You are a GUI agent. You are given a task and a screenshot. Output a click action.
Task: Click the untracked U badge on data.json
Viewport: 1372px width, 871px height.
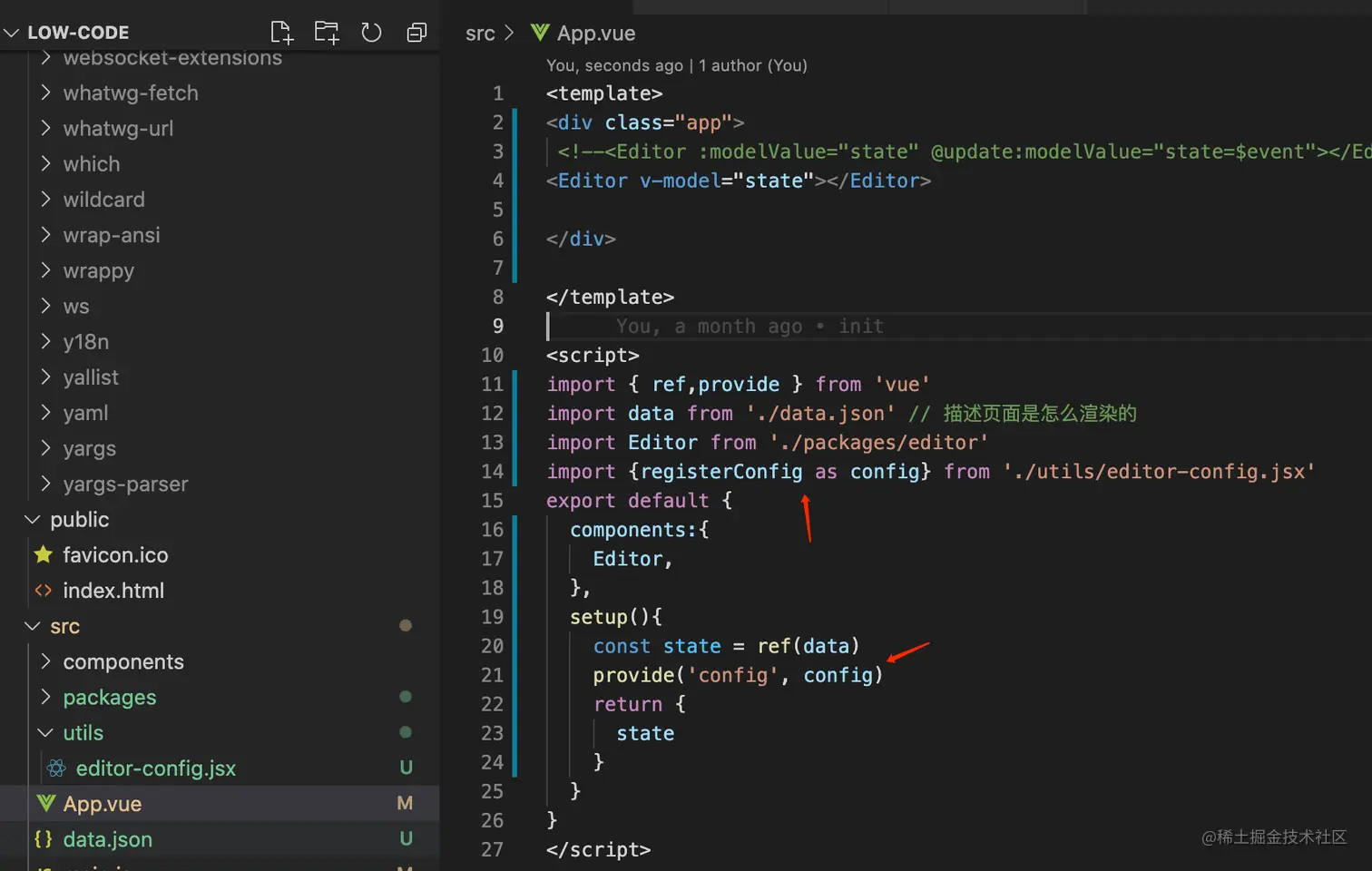pos(407,839)
